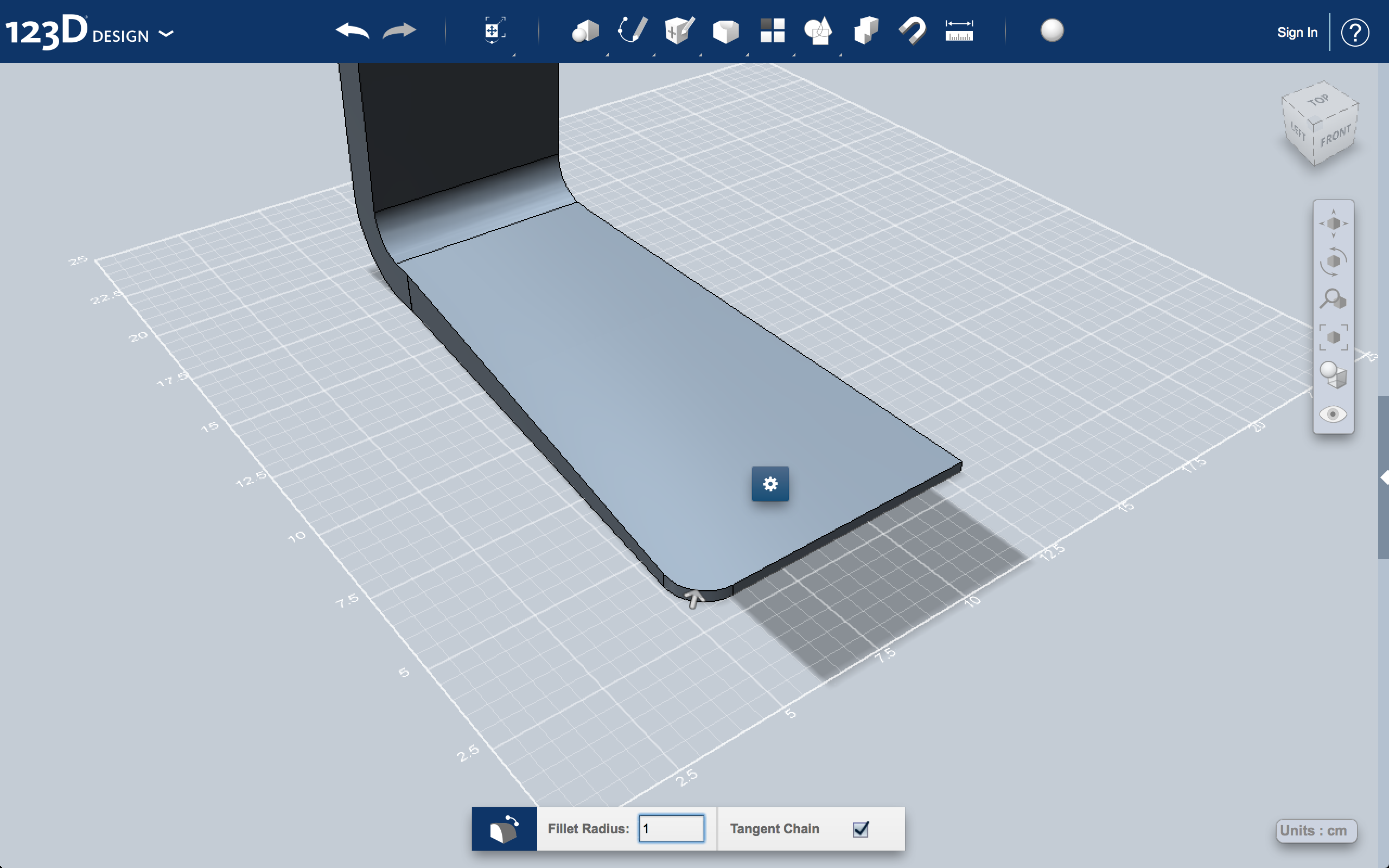Screen dimensions: 1389x868
Task: Edit the Fillet Radius input field
Action: 670,828
